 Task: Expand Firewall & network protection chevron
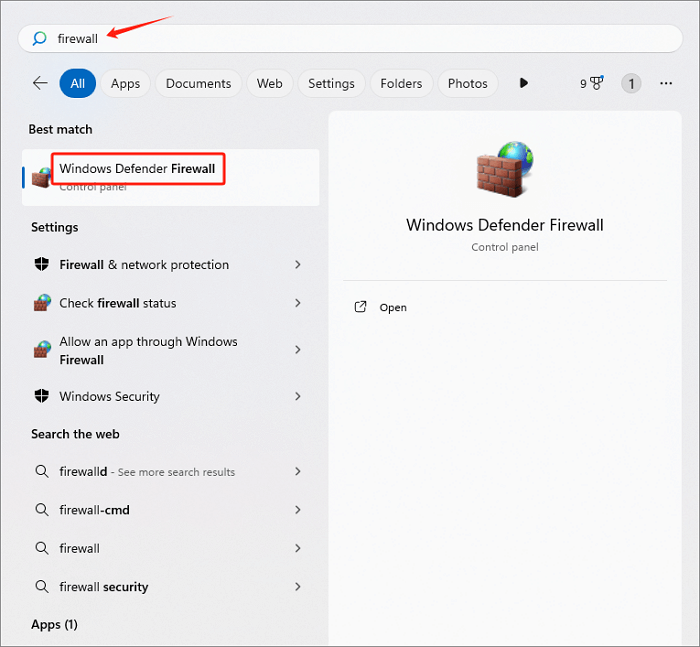pos(298,265)
